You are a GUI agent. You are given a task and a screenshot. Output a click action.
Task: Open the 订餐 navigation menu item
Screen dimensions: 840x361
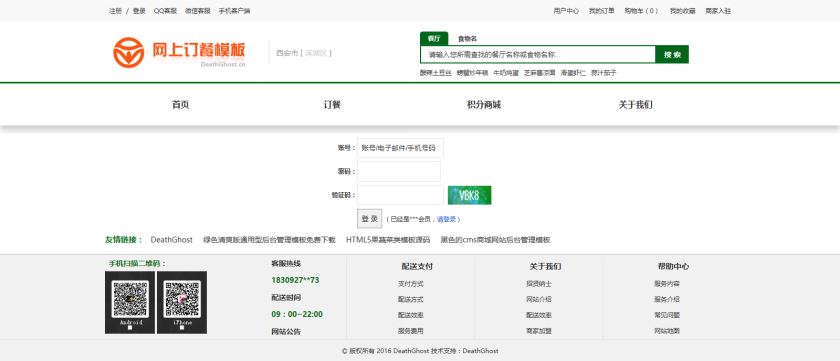pos(332,105)
